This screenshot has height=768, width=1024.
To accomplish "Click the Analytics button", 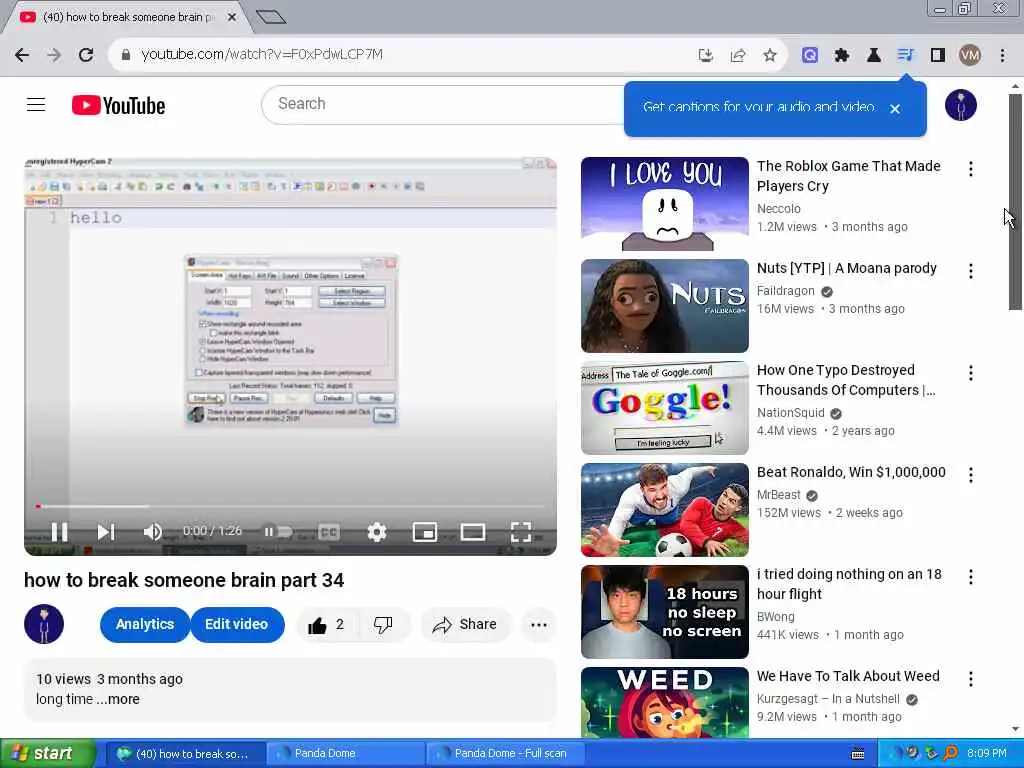I will pos(145,625).
